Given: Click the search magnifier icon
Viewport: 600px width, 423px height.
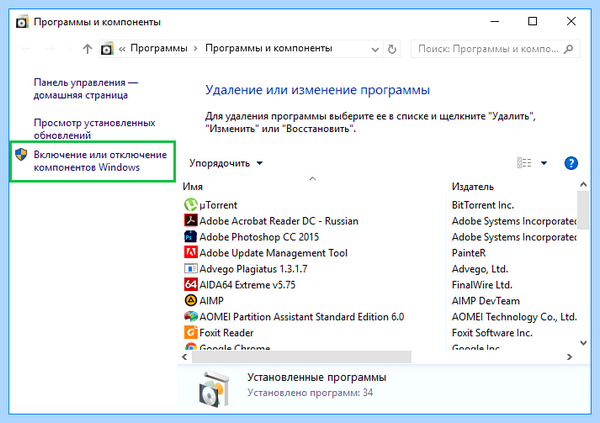Looking at the screenshot, I should (569, 49).
